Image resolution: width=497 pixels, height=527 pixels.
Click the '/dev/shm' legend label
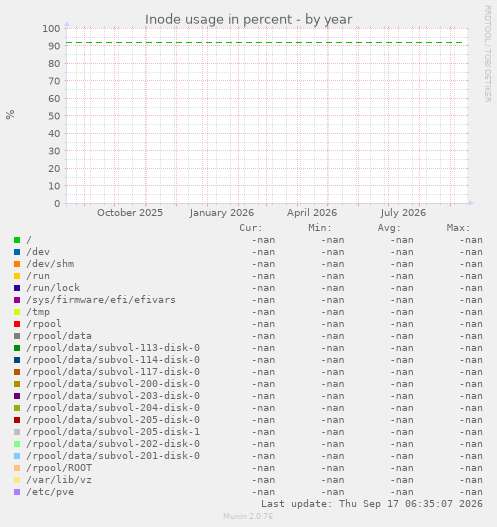click(50, 264)
